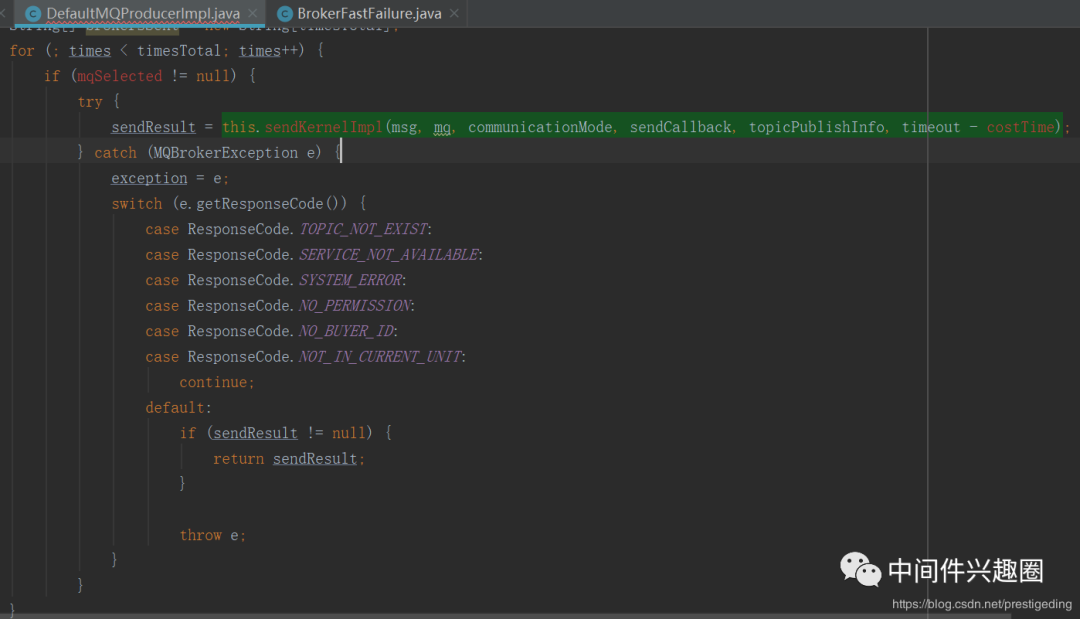Click the continue keyword
1080x619 pixels.
(x=215, y=382)
